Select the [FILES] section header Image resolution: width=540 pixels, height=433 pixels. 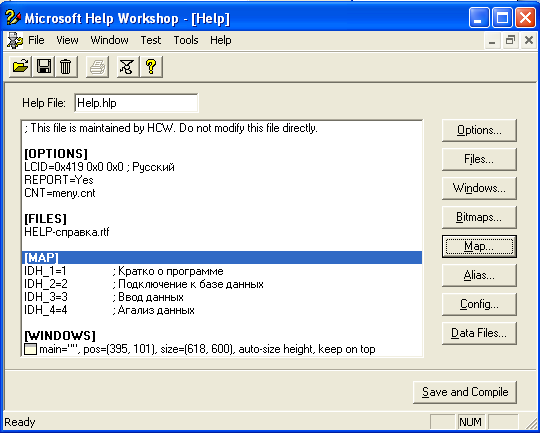point(45,219)
